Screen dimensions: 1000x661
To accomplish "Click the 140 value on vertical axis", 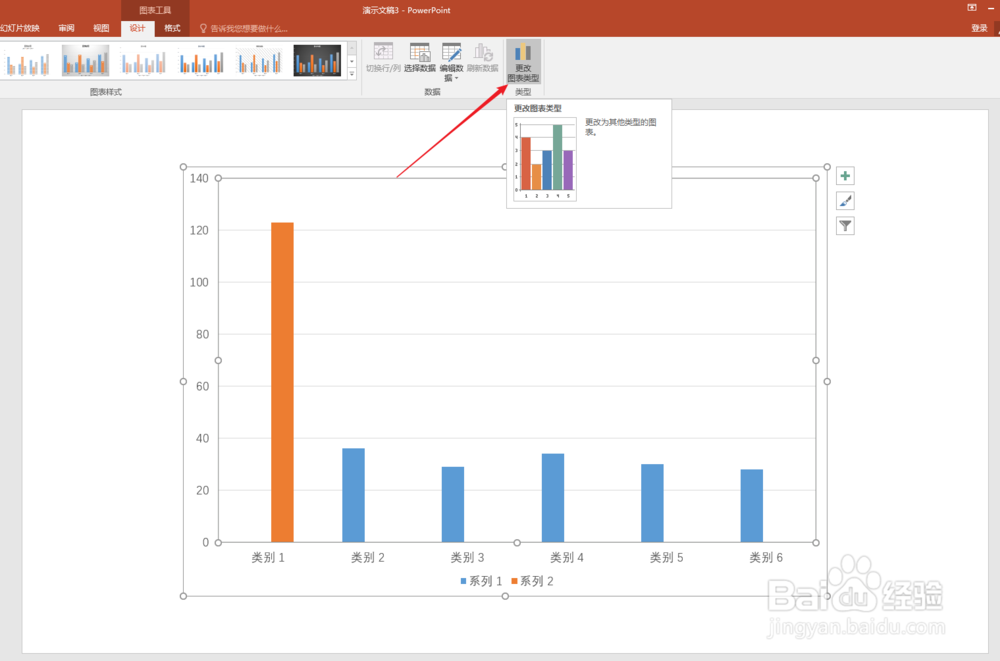I will click(x=199, y=178).
